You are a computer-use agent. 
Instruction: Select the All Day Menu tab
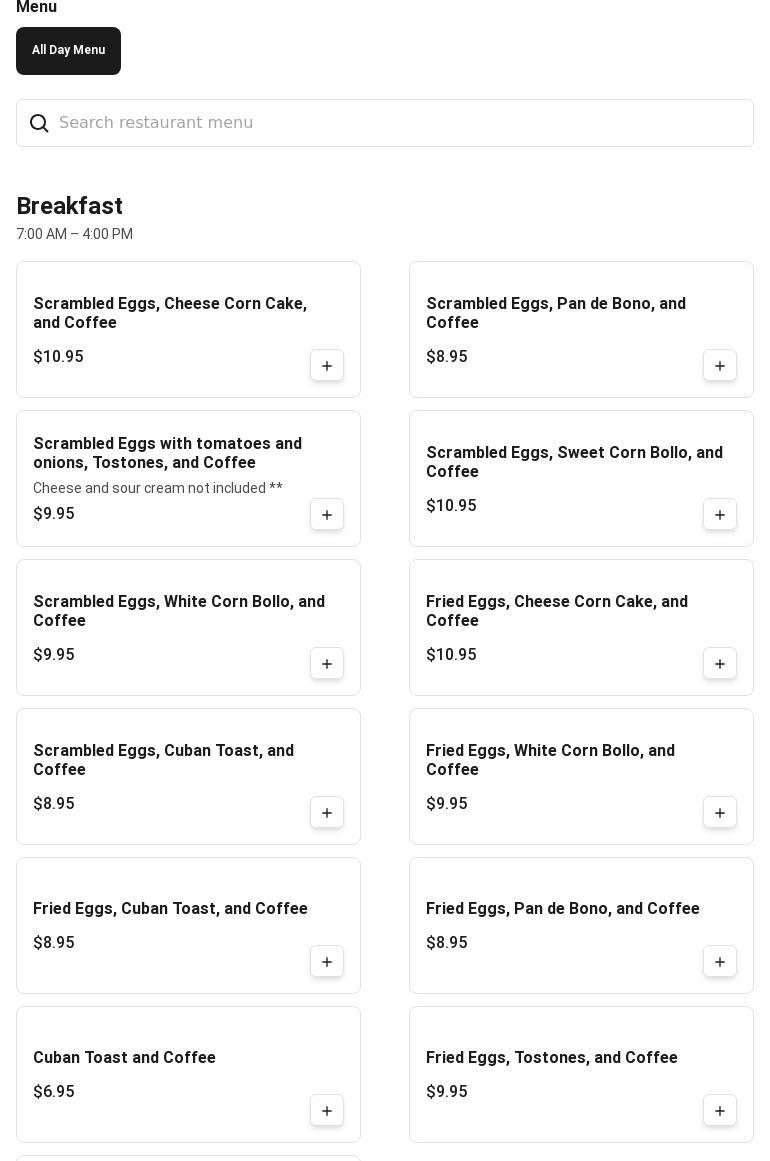[x=68, y=51]
